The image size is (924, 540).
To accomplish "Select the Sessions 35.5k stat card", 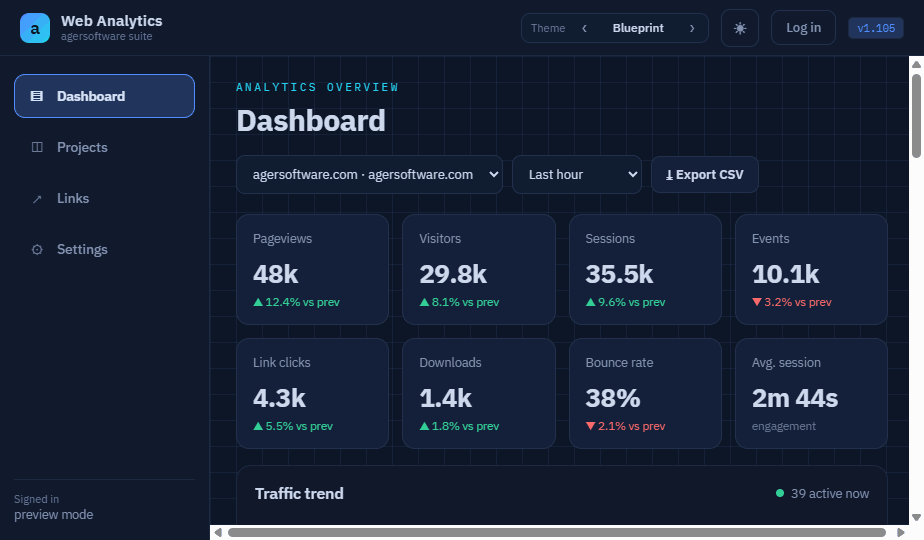I will click(x=645, y=269).
